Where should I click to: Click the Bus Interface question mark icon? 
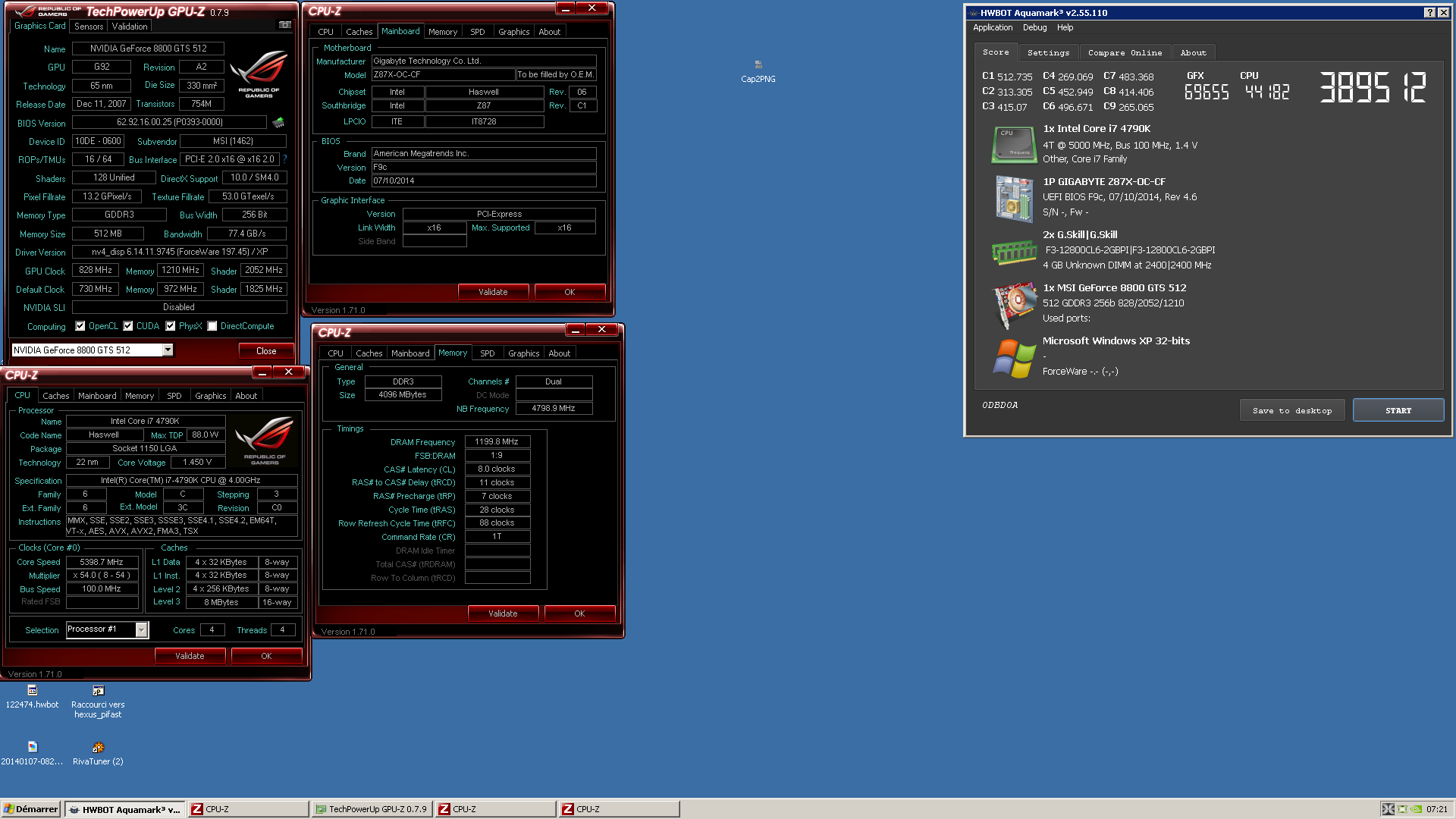[285, 159]
